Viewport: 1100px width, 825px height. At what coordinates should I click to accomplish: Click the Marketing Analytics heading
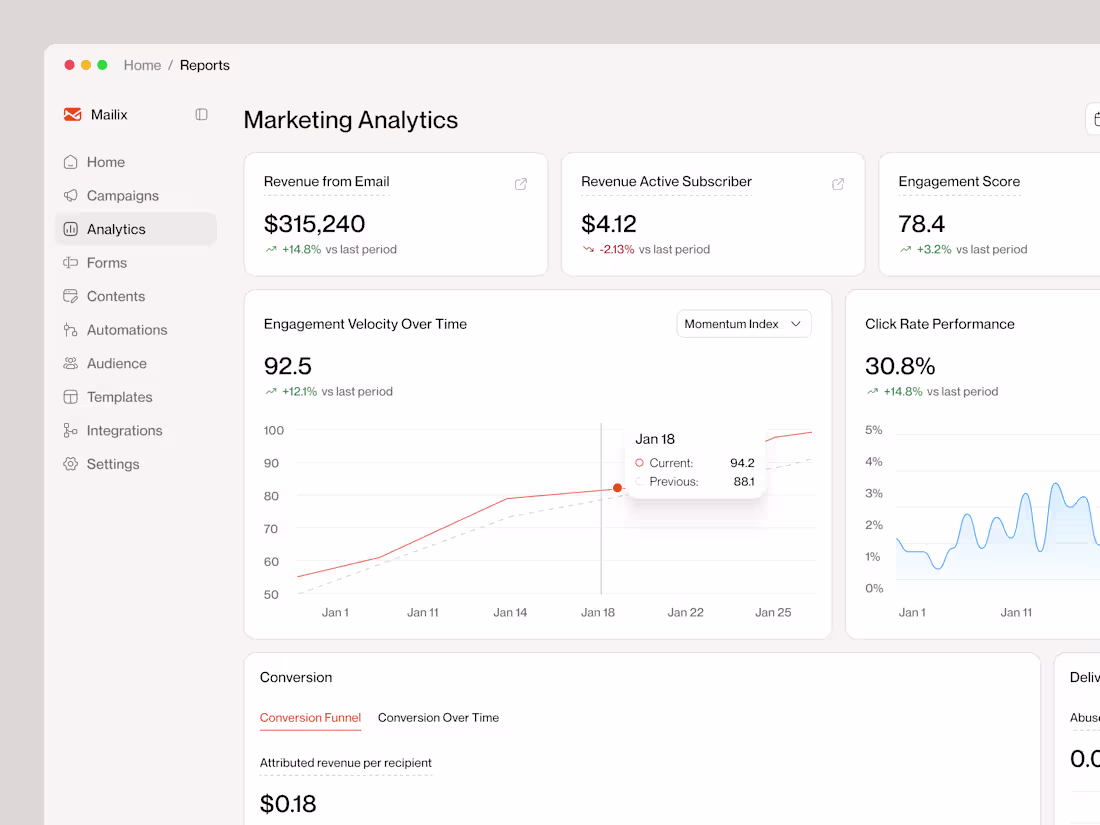point(351,120)
